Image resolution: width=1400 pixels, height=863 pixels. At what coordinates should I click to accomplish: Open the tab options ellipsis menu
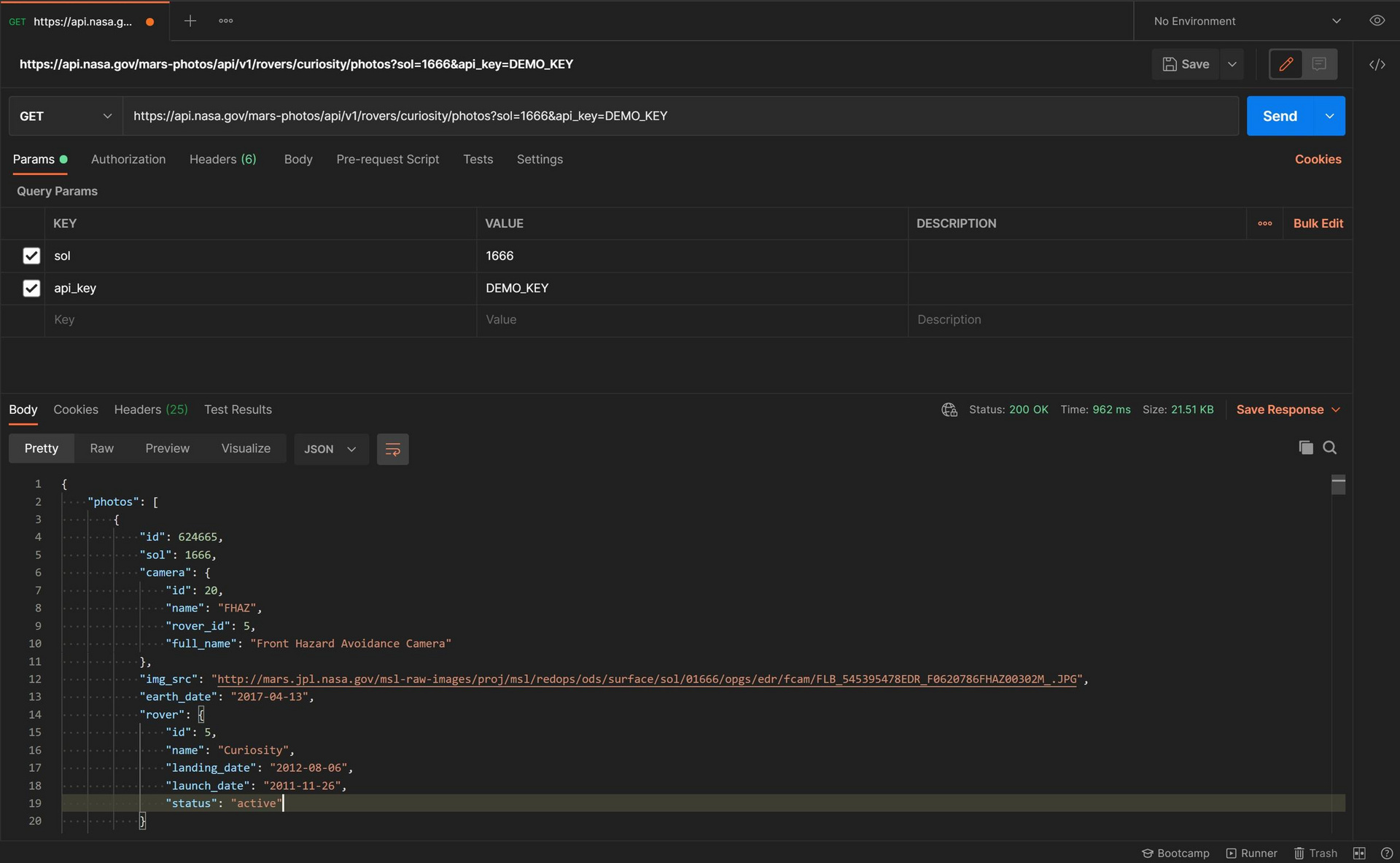tap(226, 21)
